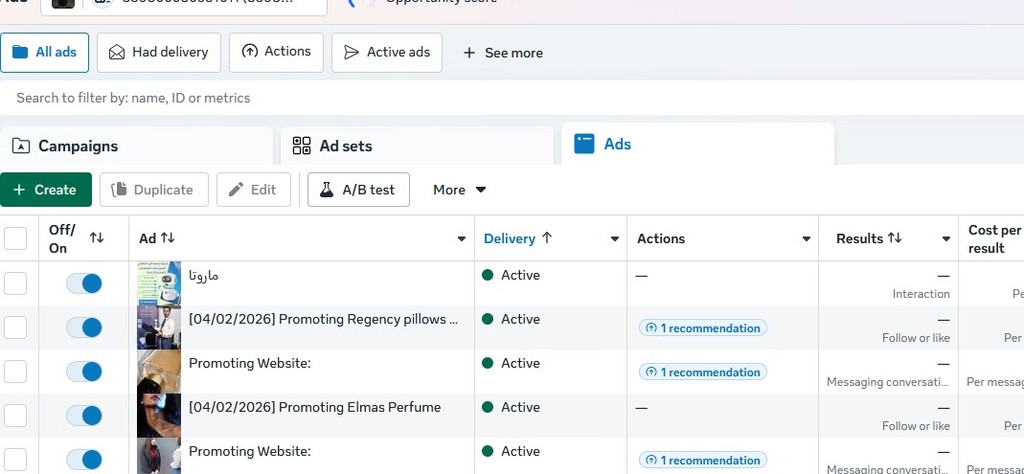Open the Actions column dropdown arrow
1024x474 pixels.
tap(806, 239)
